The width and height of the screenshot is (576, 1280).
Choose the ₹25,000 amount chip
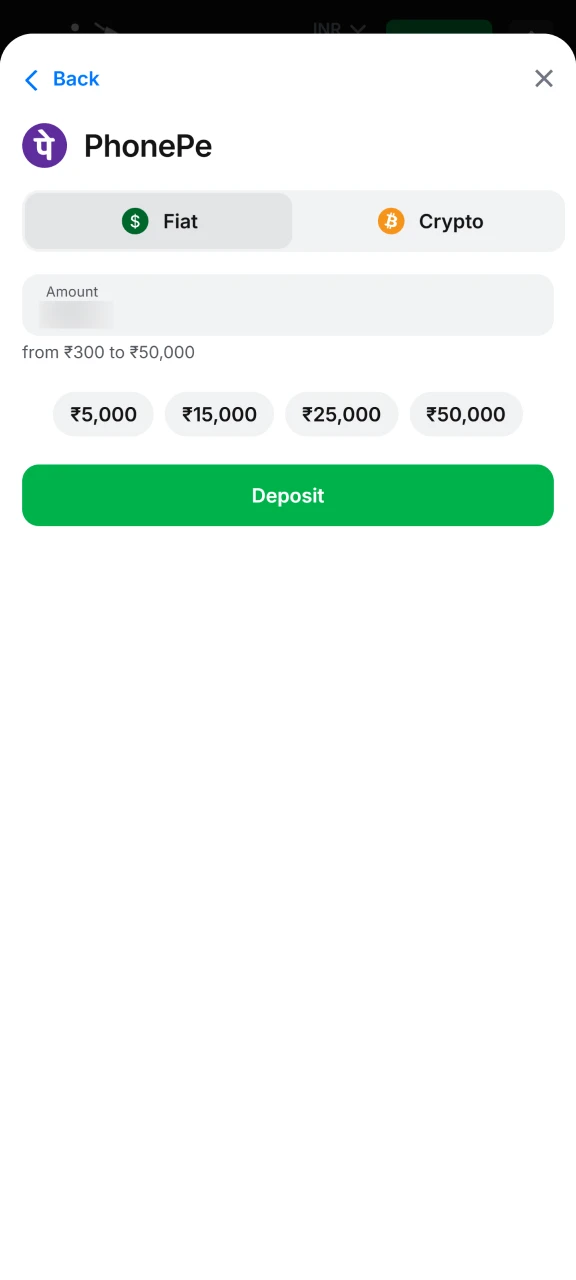click(341, 414)
